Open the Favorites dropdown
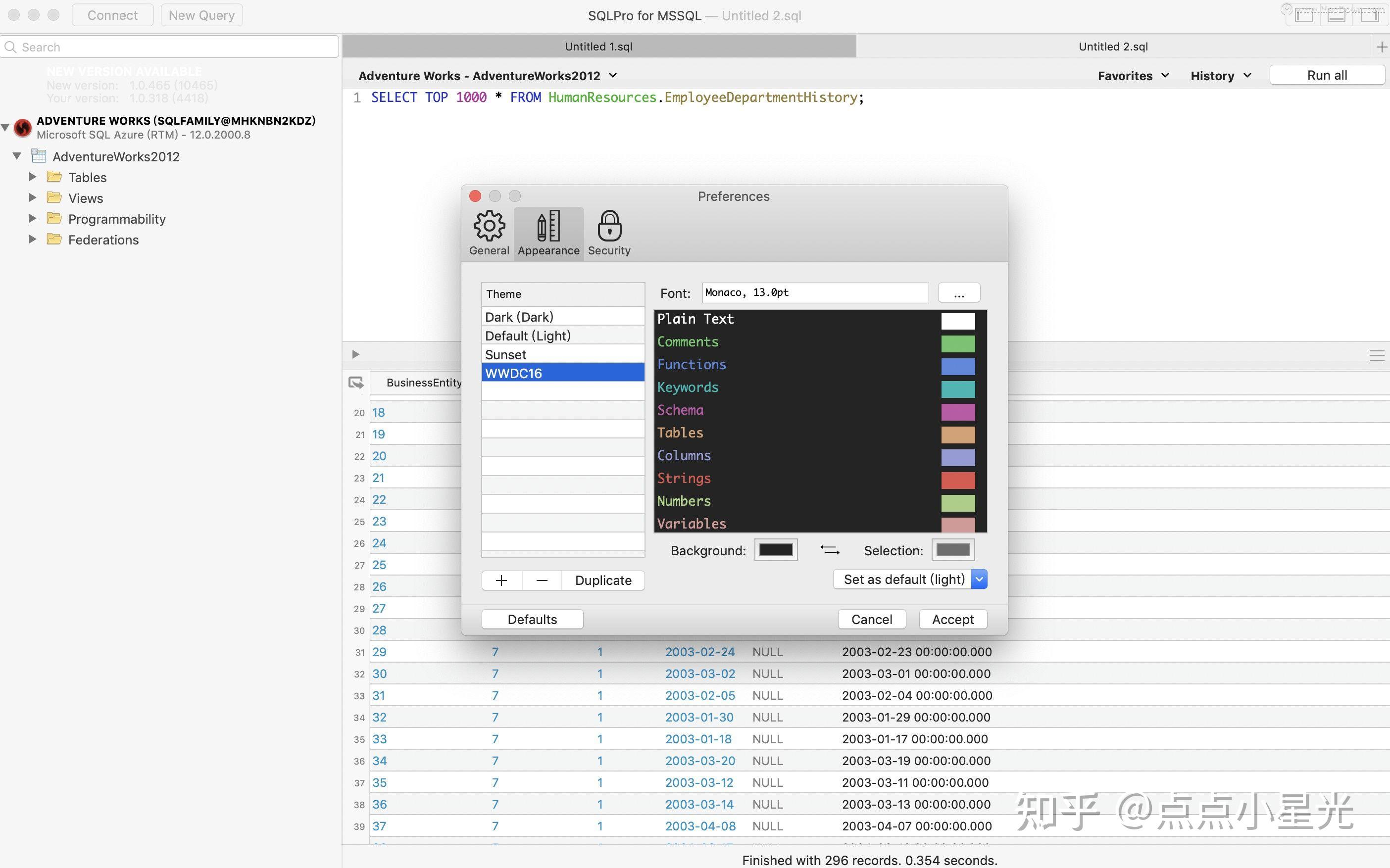1390x868 pixels. tap(1132, 75)
